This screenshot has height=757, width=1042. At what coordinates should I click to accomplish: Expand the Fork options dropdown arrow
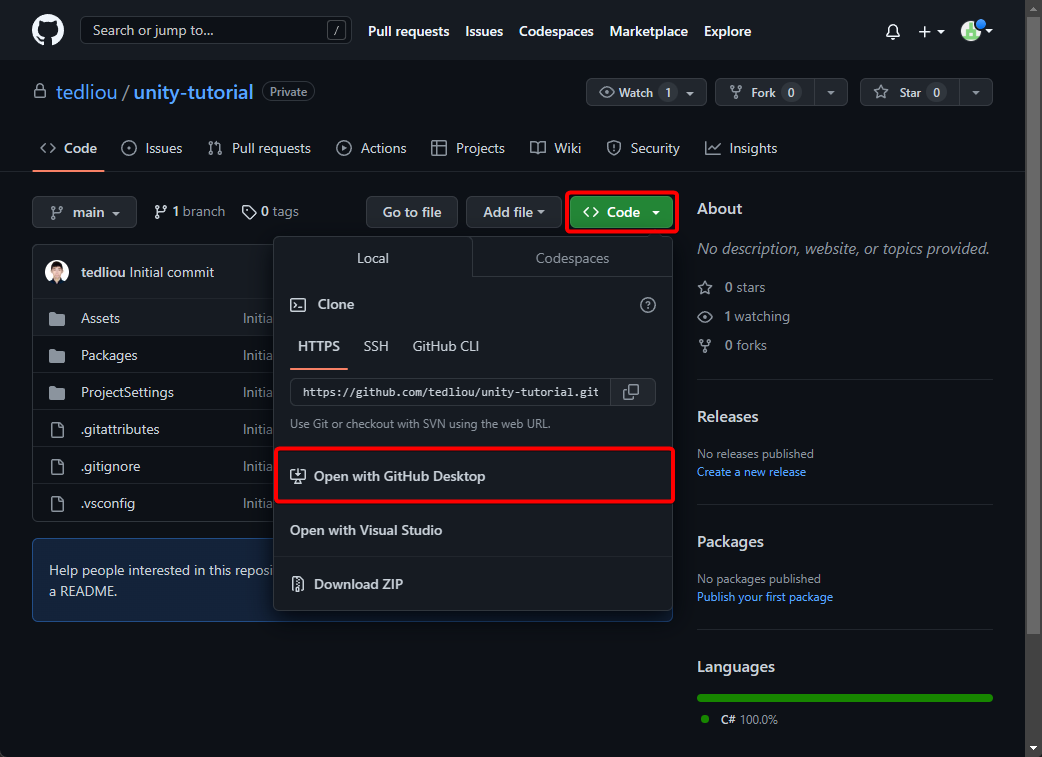[831, 92]
